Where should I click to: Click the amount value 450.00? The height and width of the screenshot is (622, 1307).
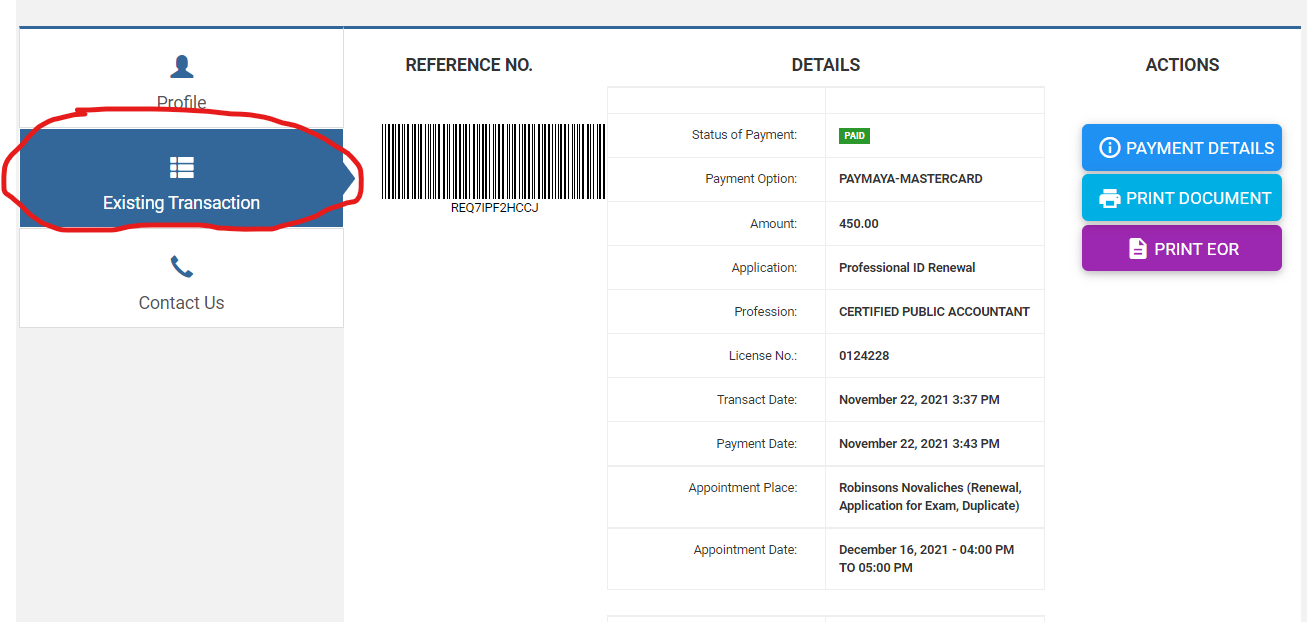pos(859,224)
